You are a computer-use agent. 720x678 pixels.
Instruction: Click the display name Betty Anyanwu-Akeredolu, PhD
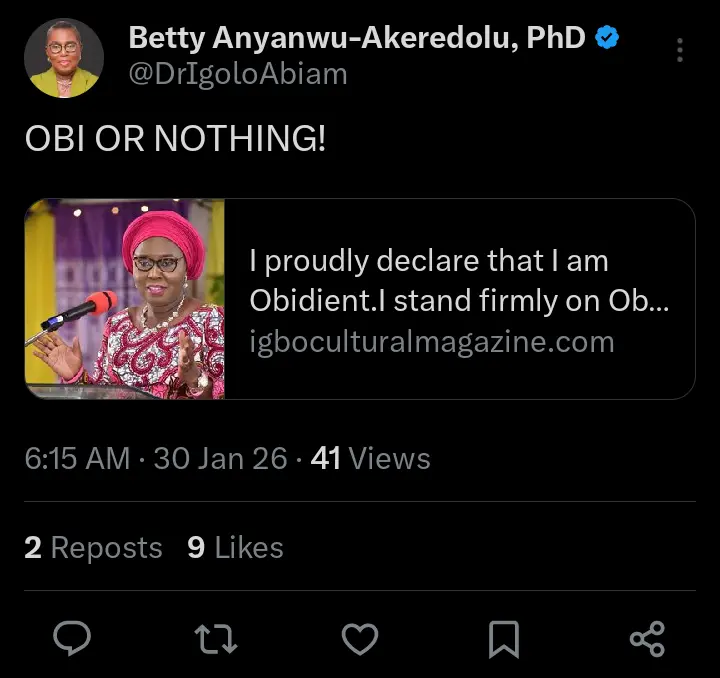tap(357, 39)
